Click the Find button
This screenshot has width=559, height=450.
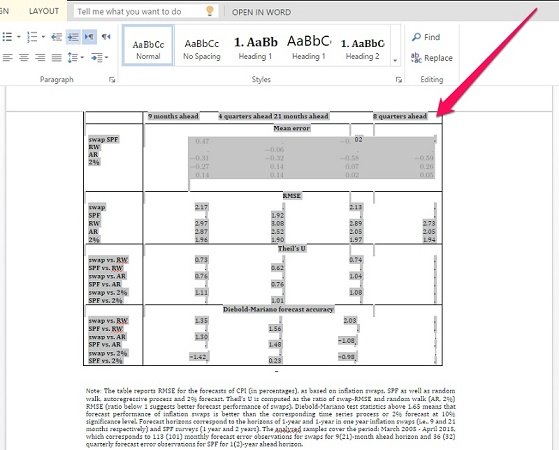pyautogui.click(x=426, y=37)
